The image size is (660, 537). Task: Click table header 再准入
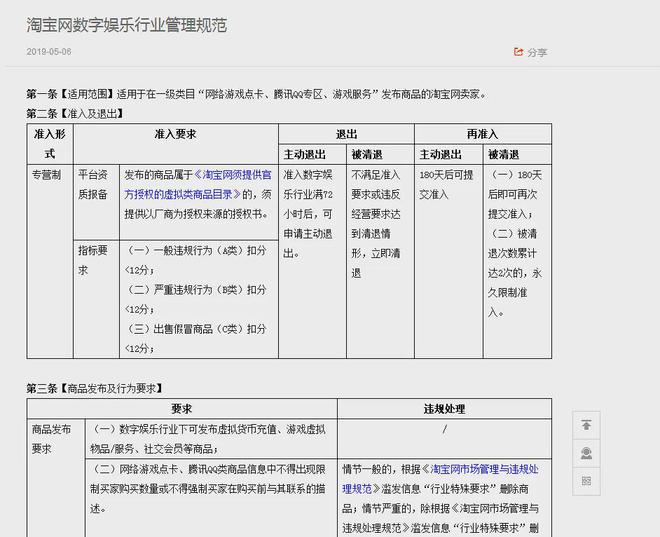pos(483,134)
